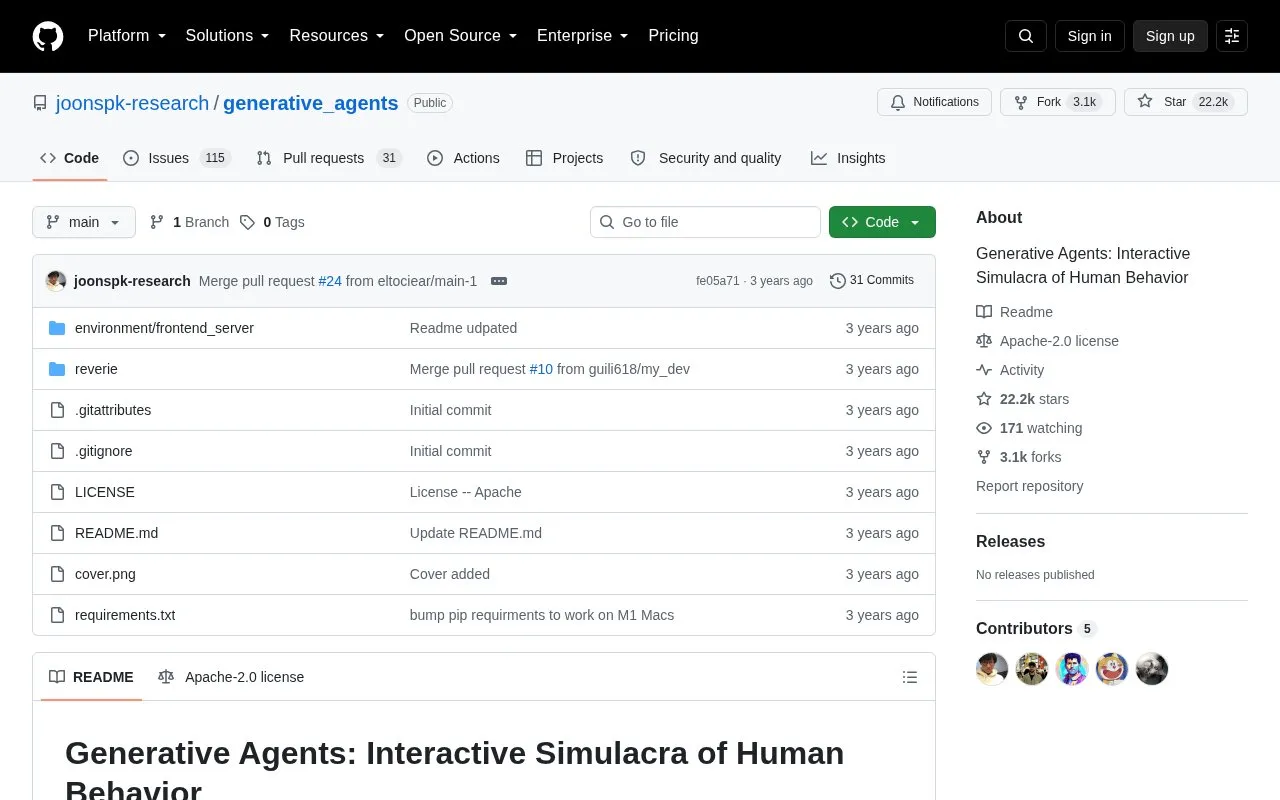Screen dimensions: 1280x800
Task: Open the README outline list icon
Action: pyautogui.click(x=910, y=677)
